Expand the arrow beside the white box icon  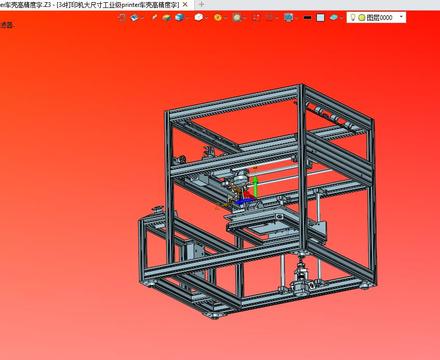tap(207, 18)
